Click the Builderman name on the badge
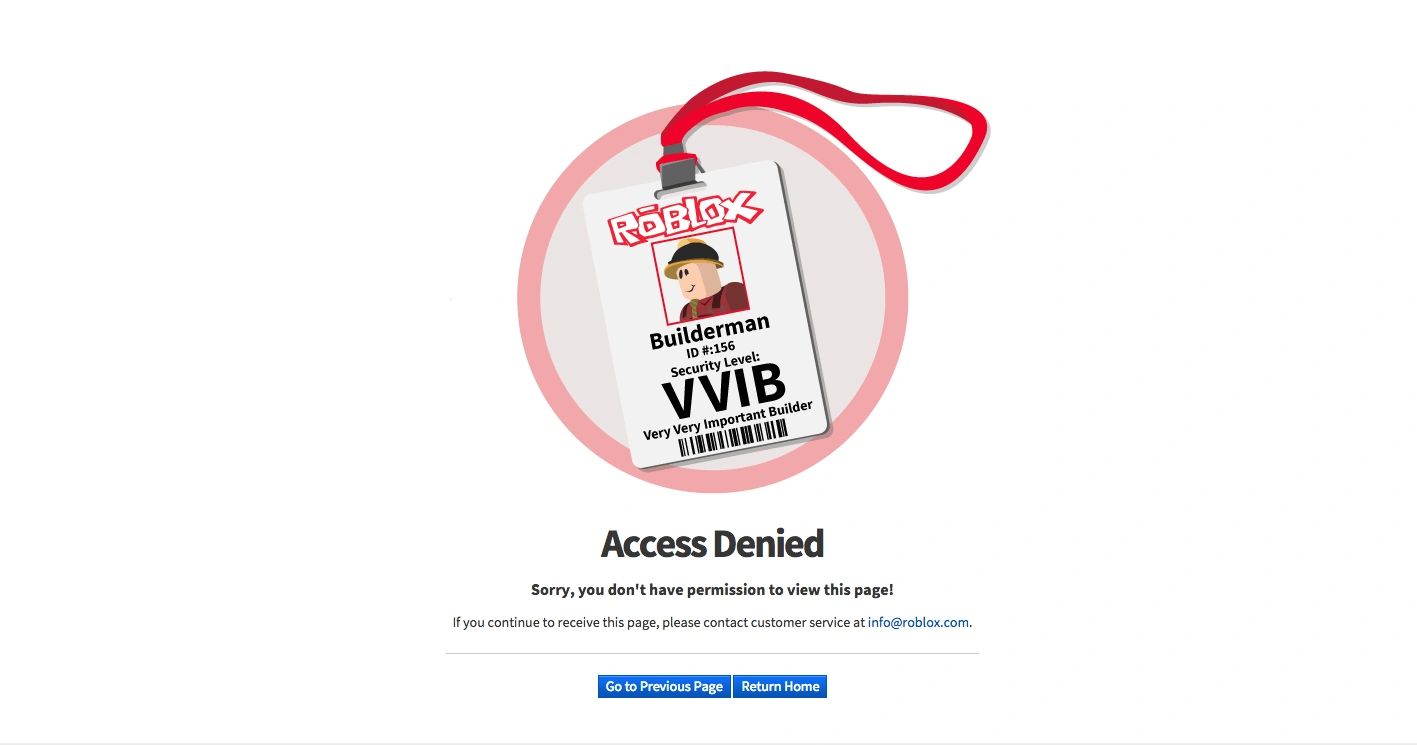Viewport: 1417px width, 745px height. click(x=710, y=331)
